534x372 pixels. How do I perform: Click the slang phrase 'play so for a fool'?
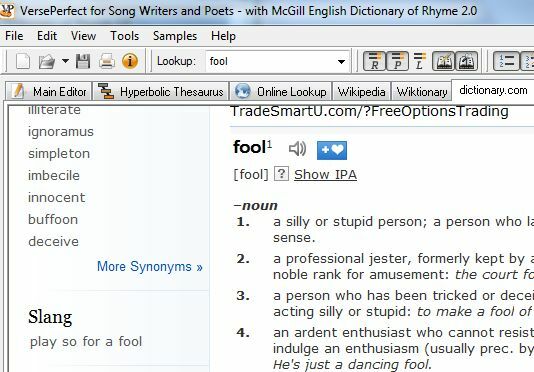[86, 342]
